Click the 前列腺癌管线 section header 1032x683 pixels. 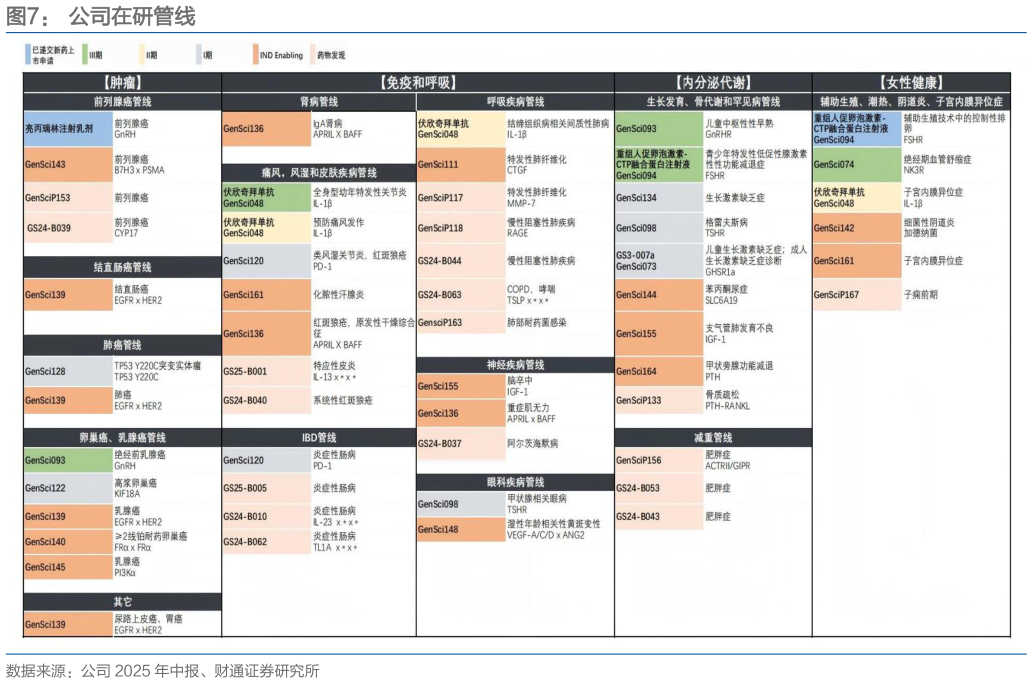click(122, 102)
